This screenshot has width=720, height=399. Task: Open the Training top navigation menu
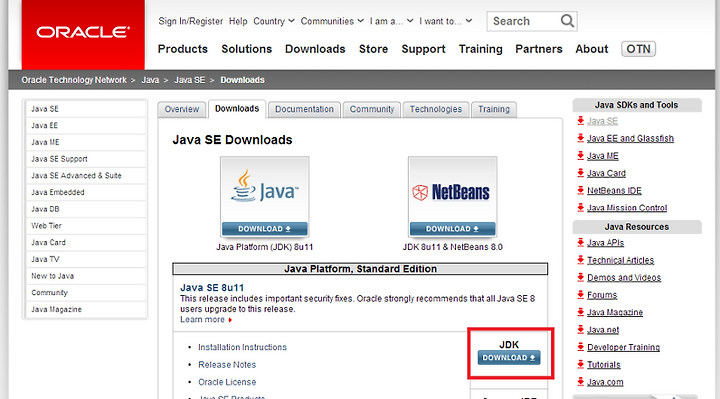(x=481, y=49)
